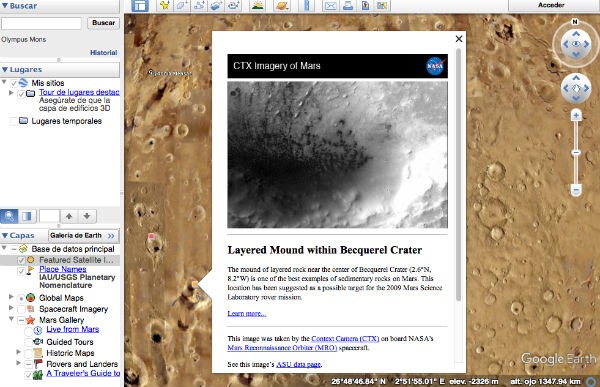Click the NASA logo in balloon

(435, 66)
